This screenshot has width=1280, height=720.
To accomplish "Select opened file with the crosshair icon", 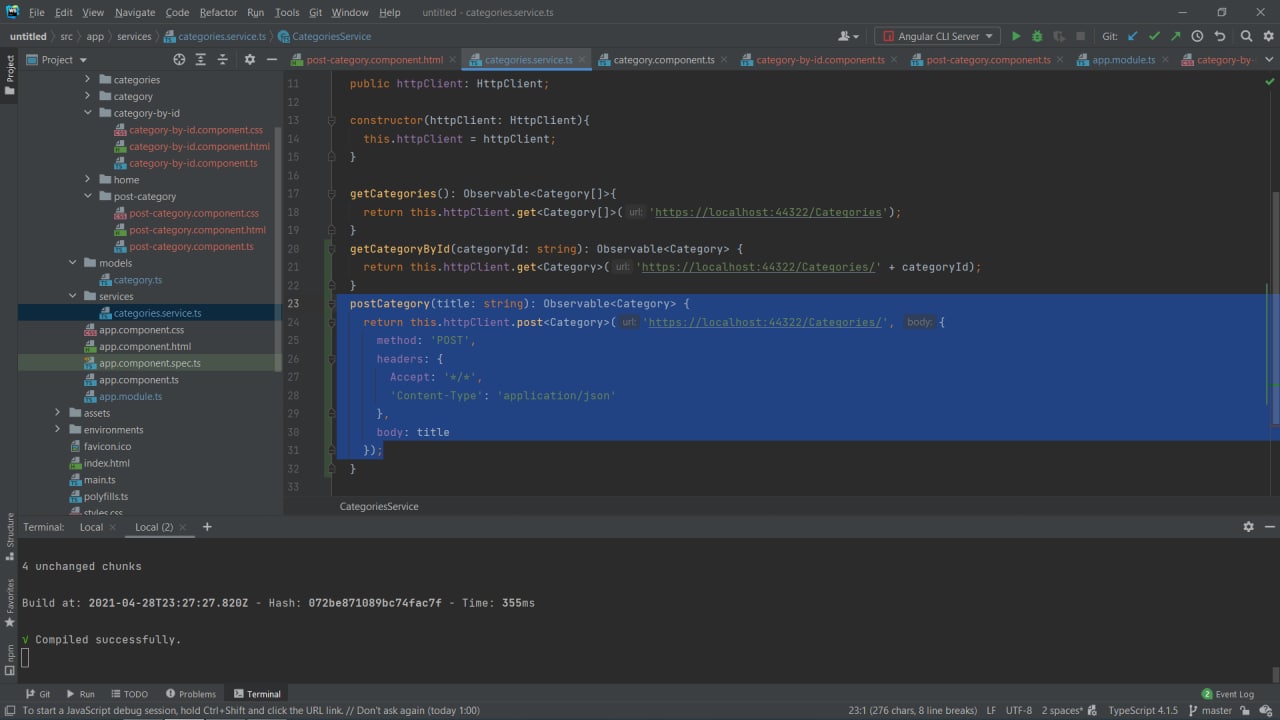I will (x=179, y=60).
